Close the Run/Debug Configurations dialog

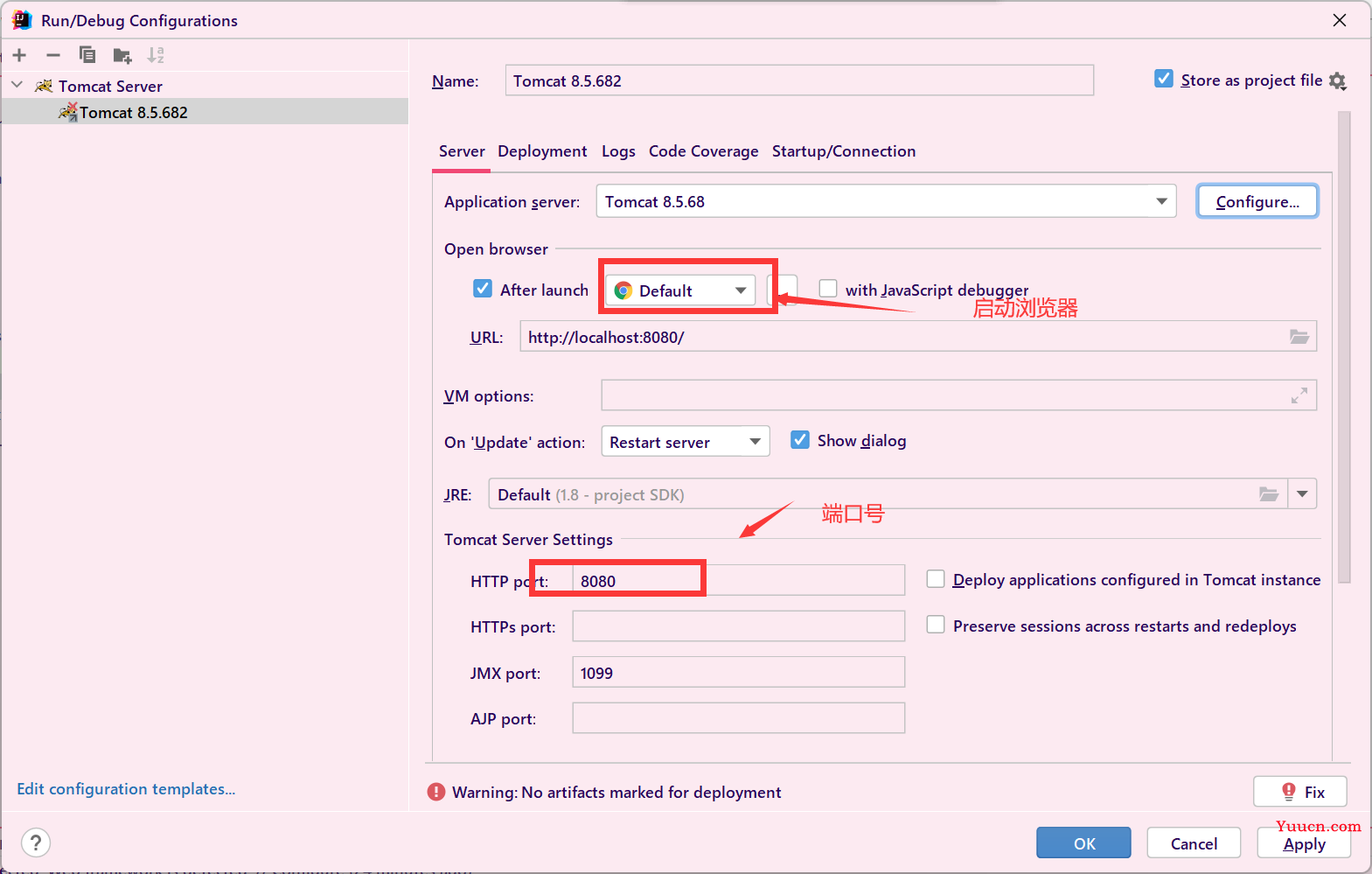[1340, 20]
